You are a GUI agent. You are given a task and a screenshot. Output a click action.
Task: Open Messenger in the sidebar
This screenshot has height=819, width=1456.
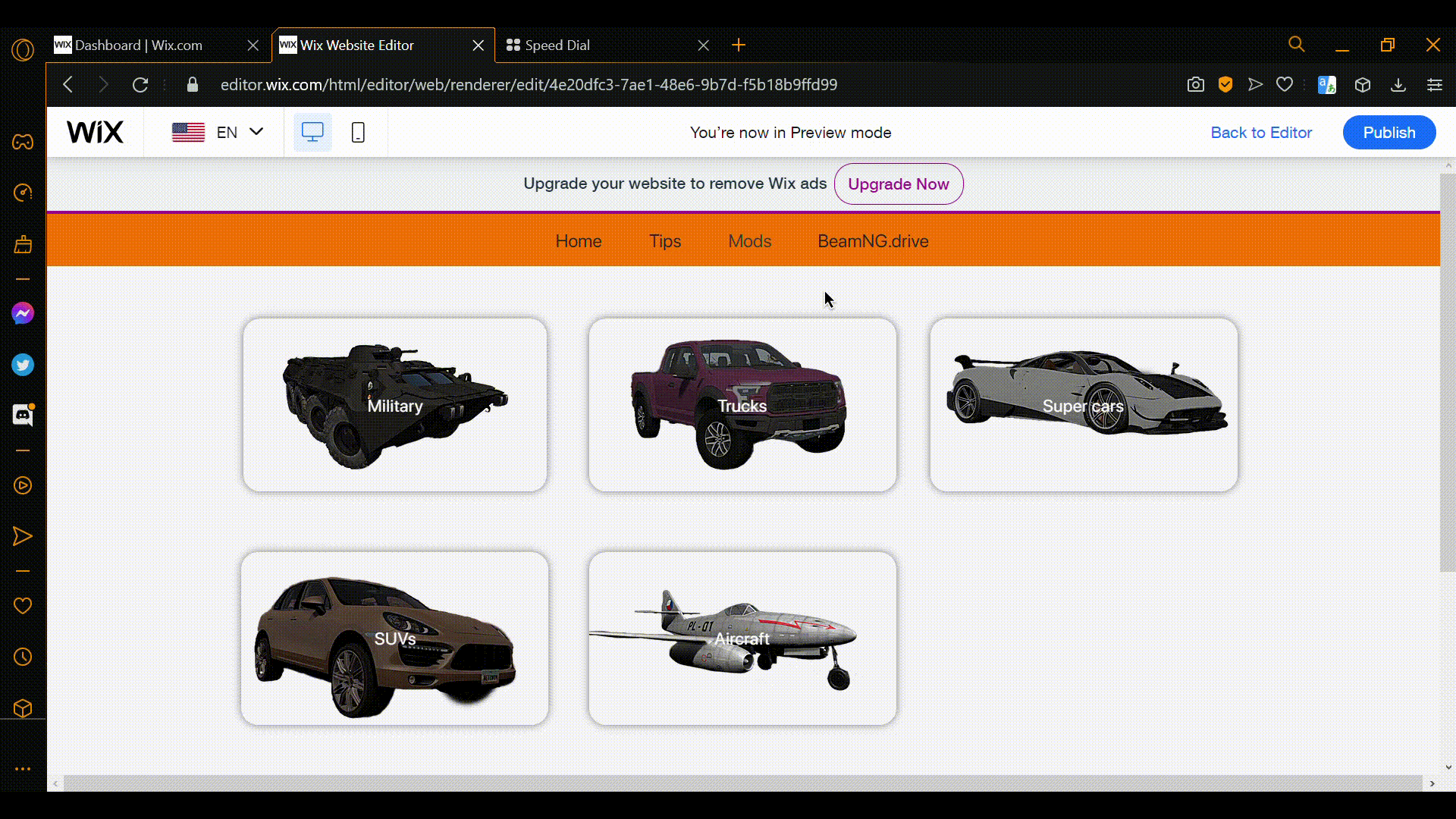pos(23,313)
